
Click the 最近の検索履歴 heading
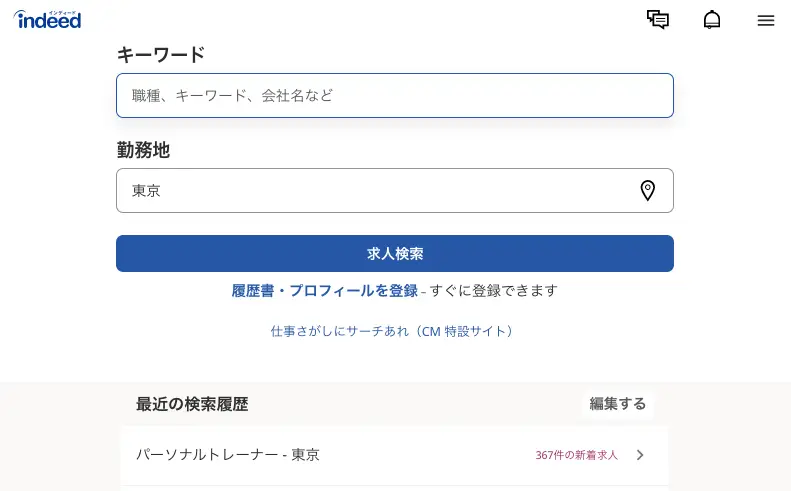(192, 404)
